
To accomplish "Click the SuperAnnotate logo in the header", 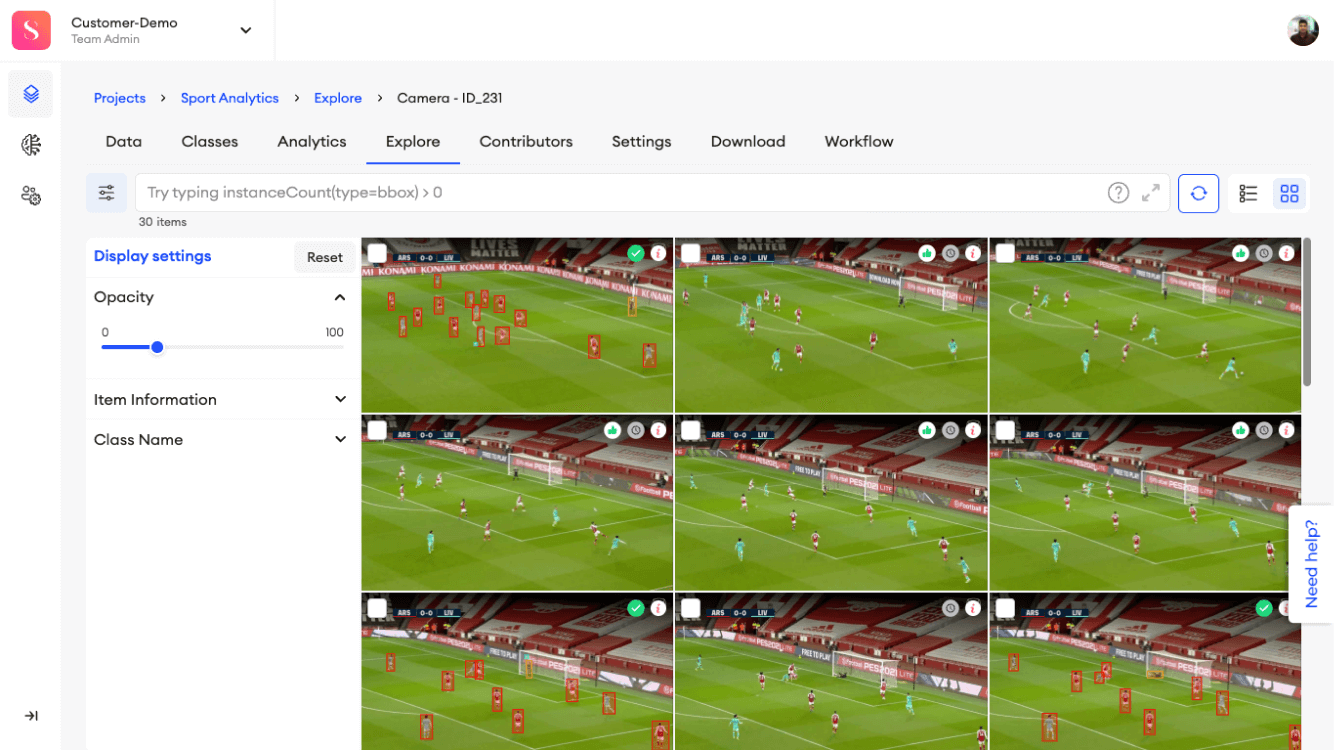I will [31, 30].
